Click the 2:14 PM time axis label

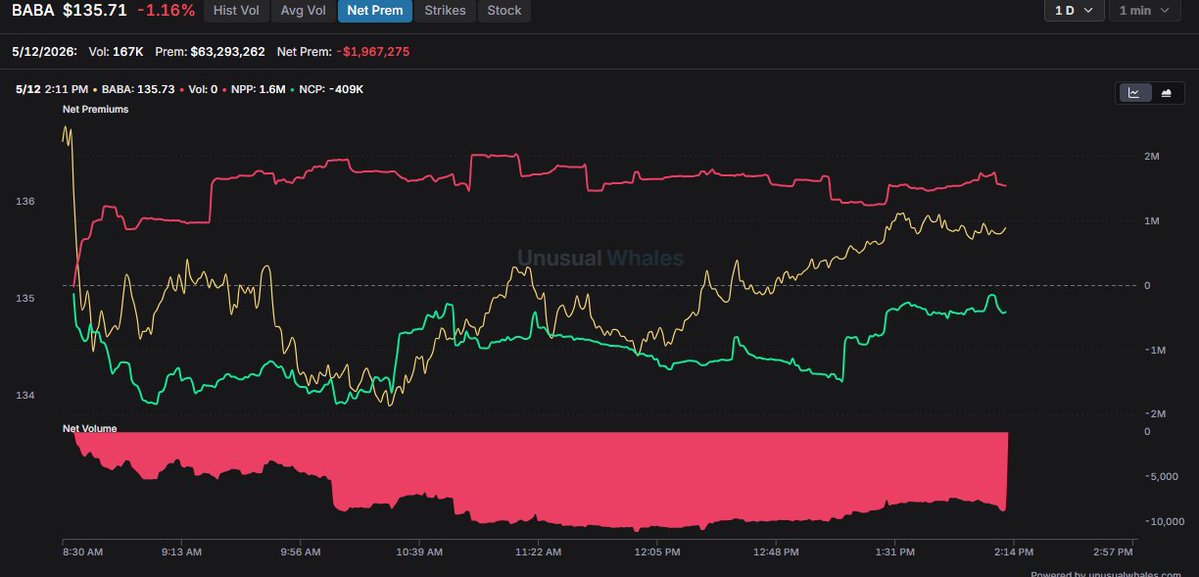point(1014,552)
